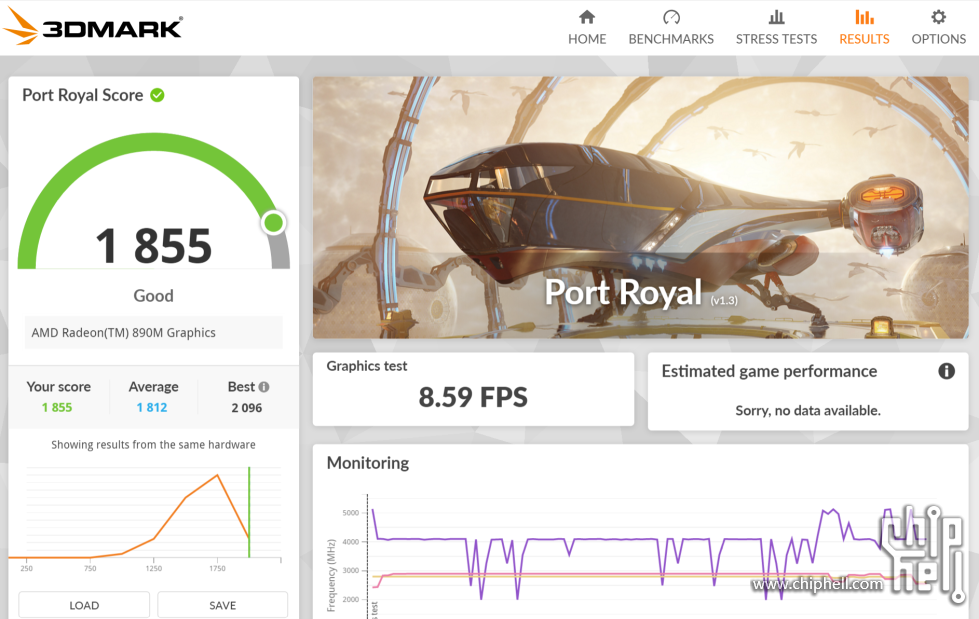Click the info icon next to Best
The height and width of the screenshot is (619, 979).
point(264,387)
